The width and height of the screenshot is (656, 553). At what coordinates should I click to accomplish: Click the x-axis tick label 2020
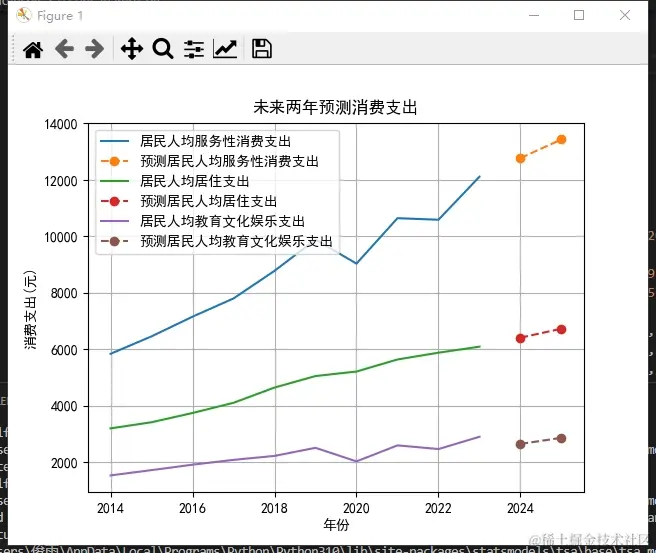(x=356, y=508)
